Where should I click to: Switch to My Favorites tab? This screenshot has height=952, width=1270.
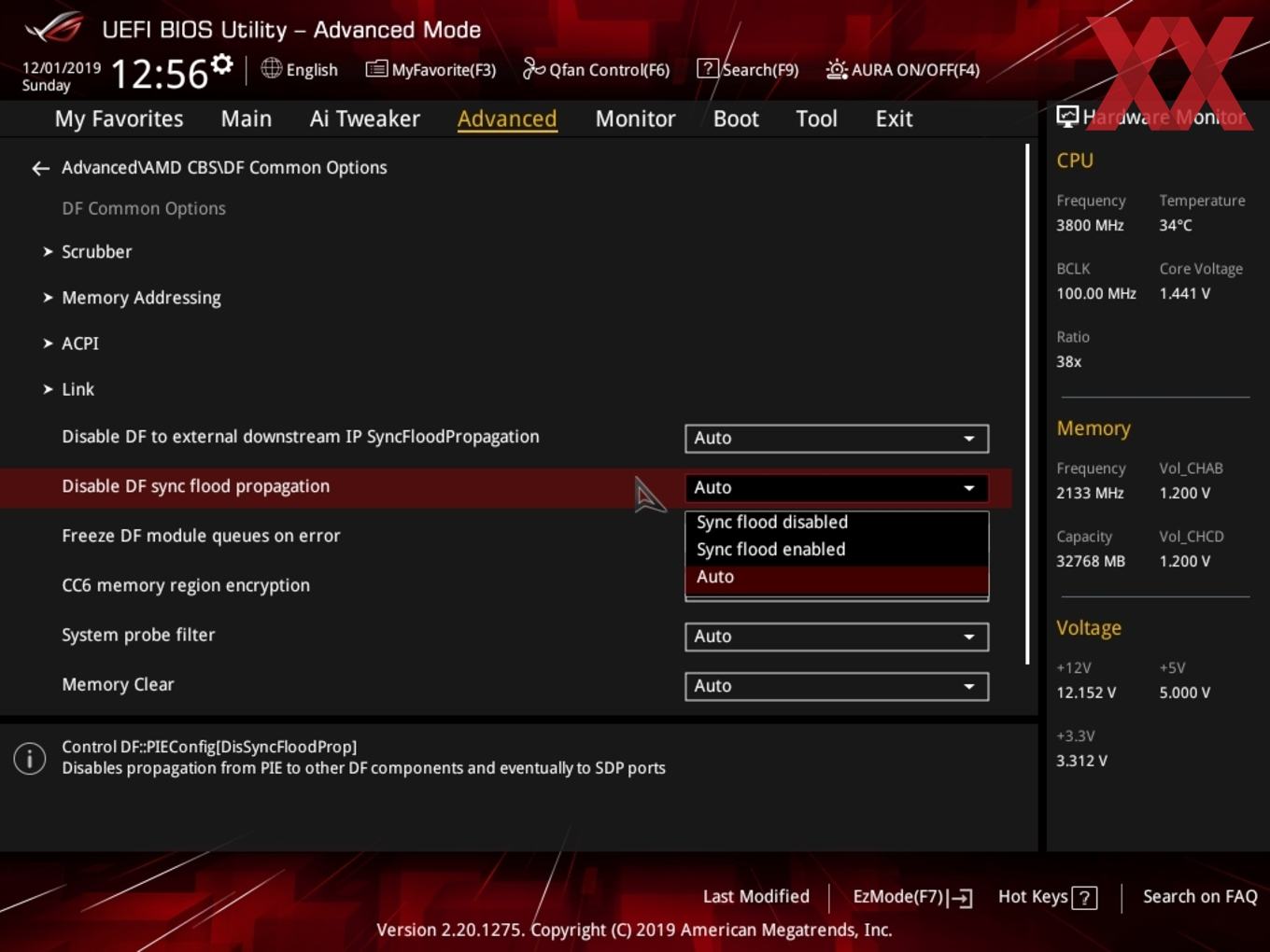[119, 119]
